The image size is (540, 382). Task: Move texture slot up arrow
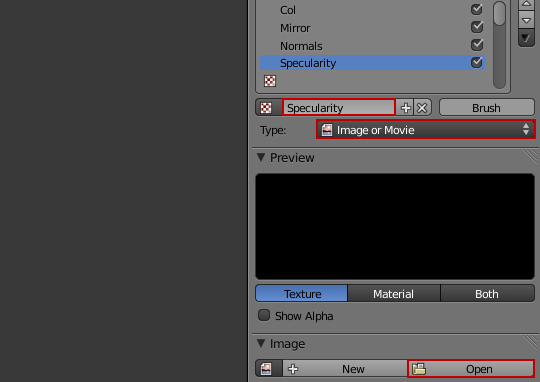click(x=526, y=4)
